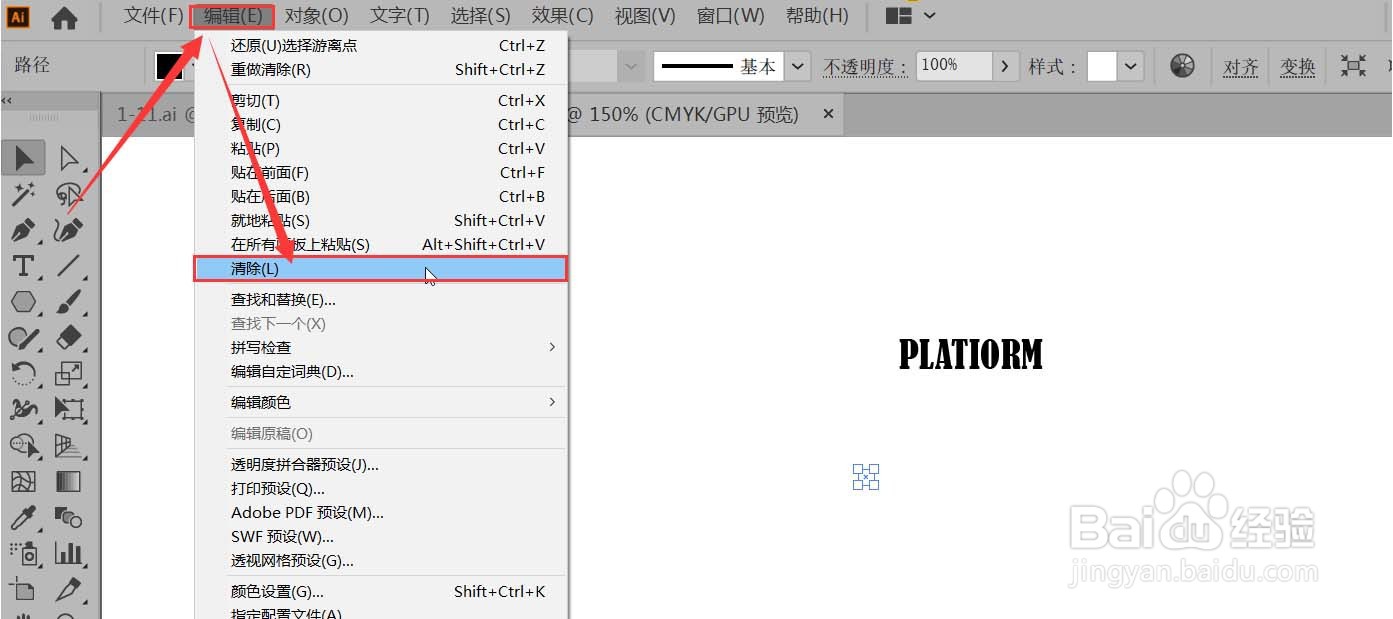Select the Column Graph tool
The image size is (1393, 619).
pyautogui.click(x=68, y=553)
